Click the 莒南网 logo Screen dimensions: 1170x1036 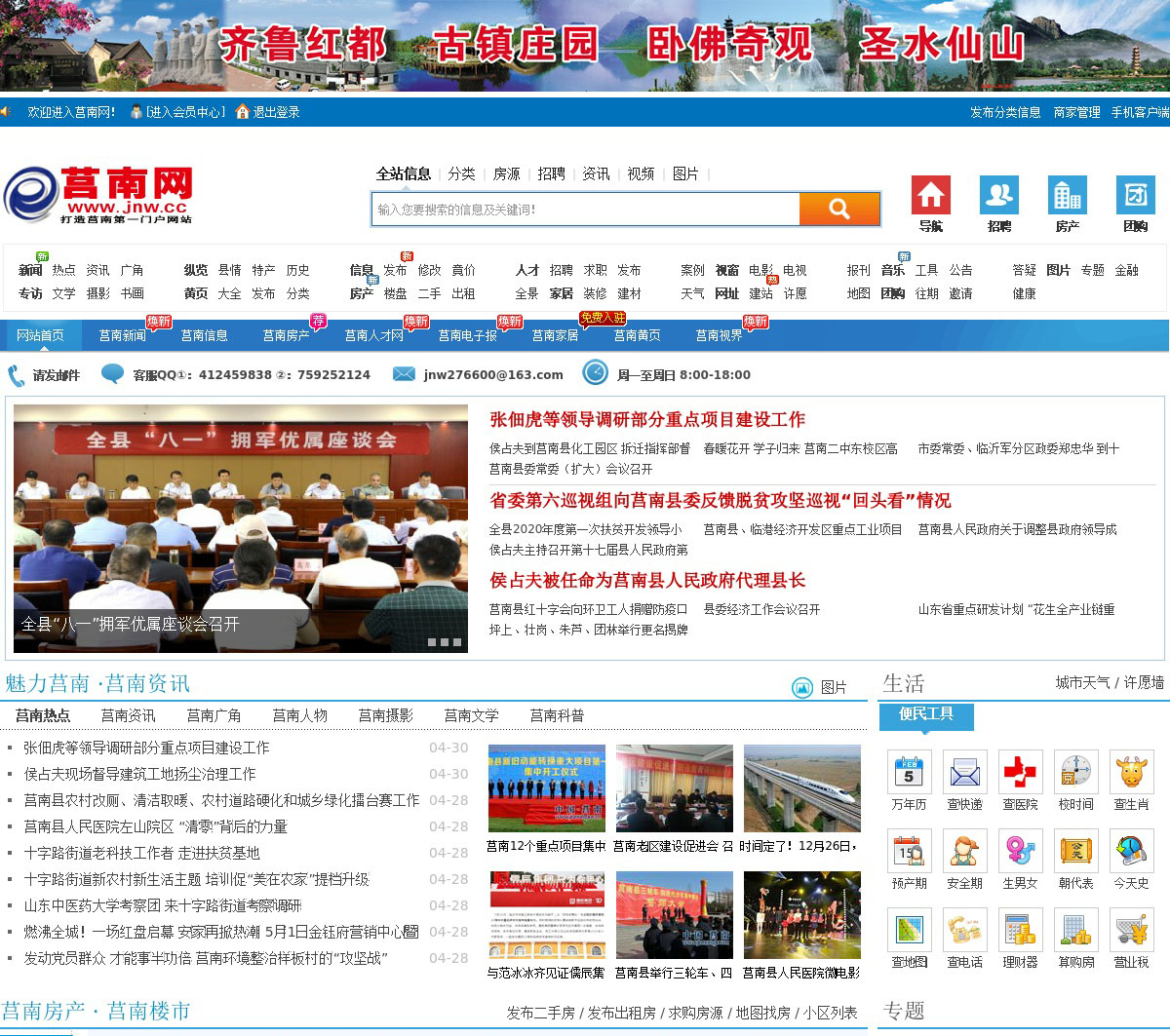click(x=98, y=195)
